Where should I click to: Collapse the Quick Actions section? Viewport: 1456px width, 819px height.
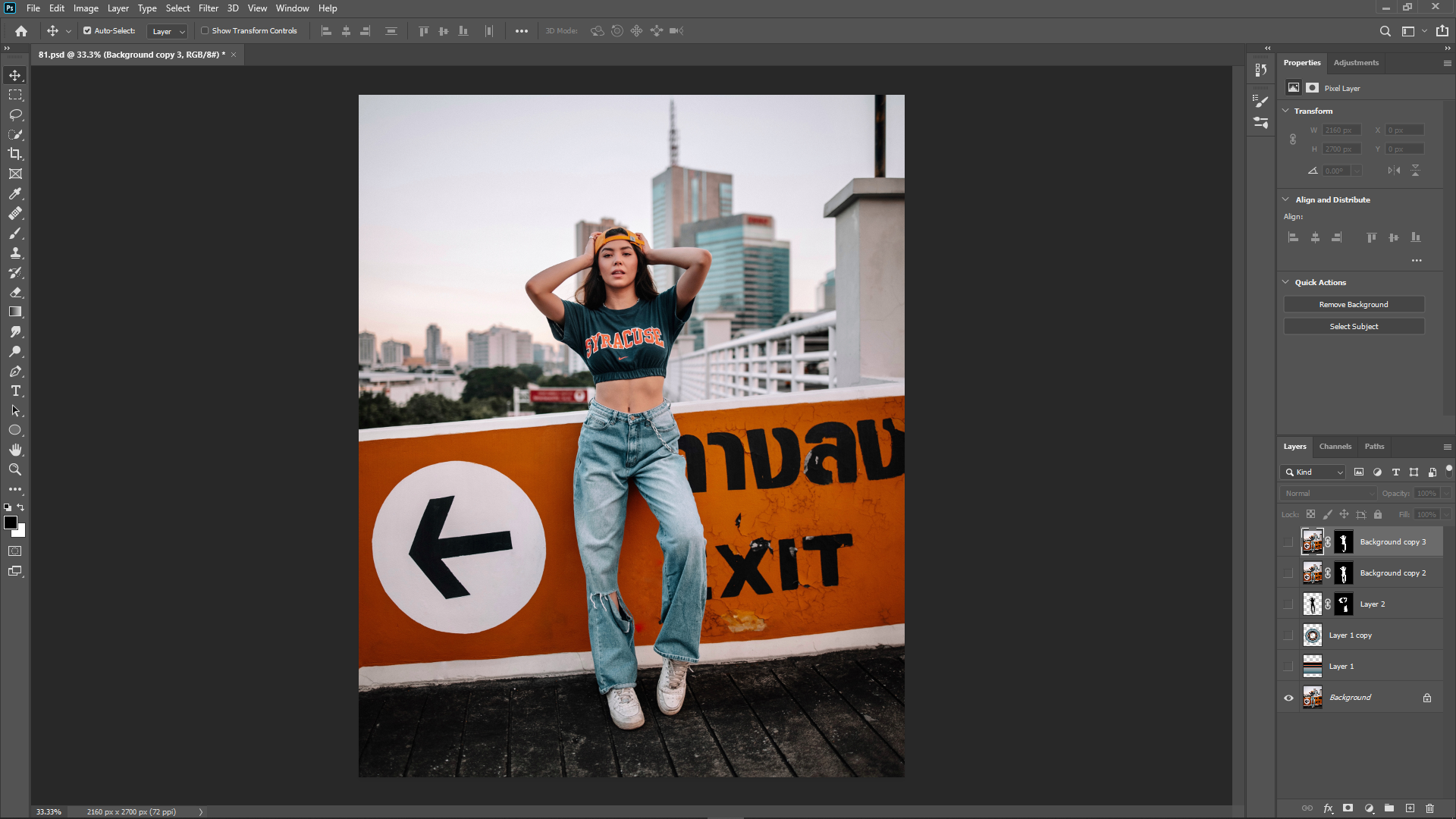1286,282
